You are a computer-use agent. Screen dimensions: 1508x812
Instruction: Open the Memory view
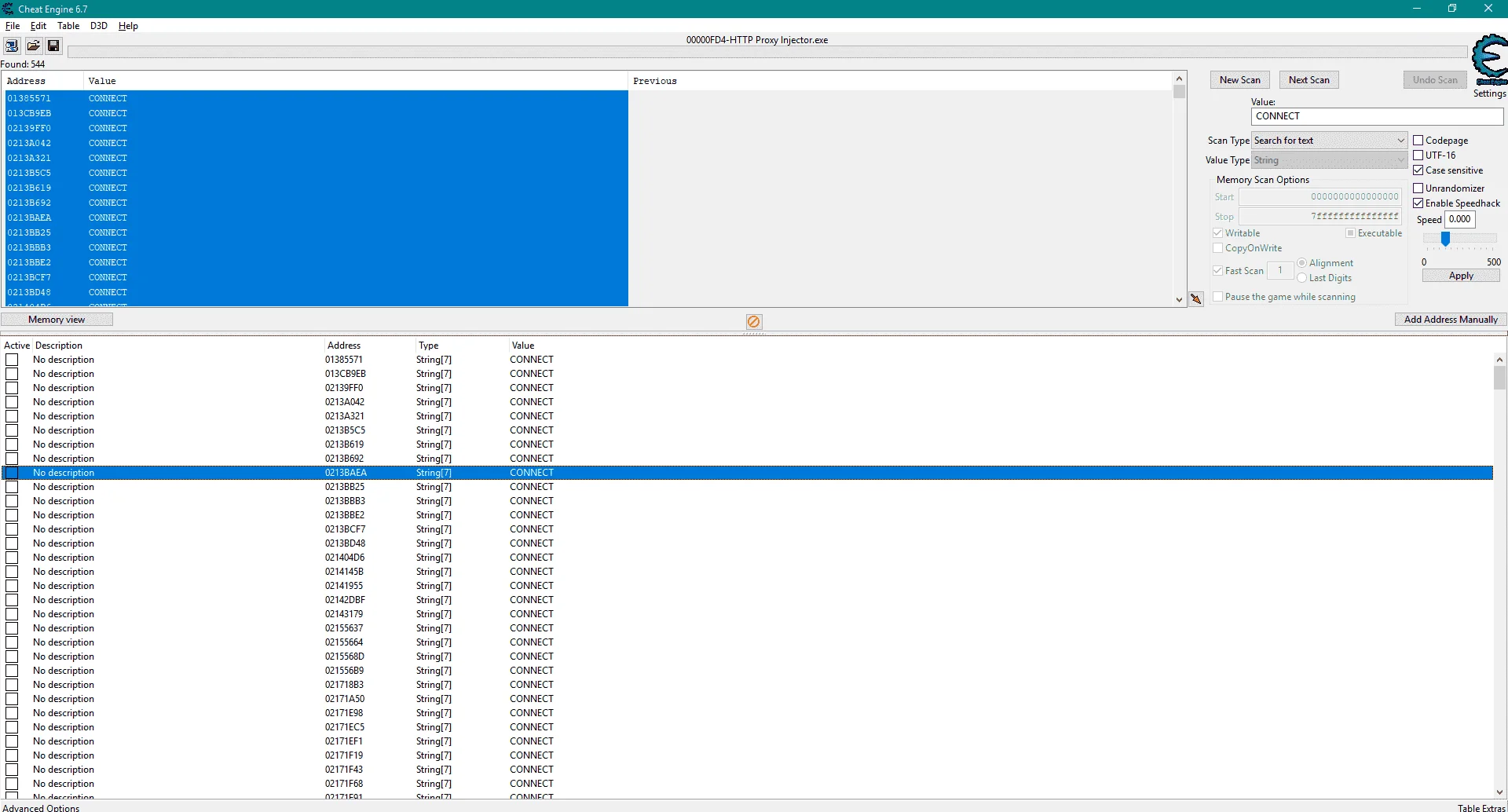point(57,320)
